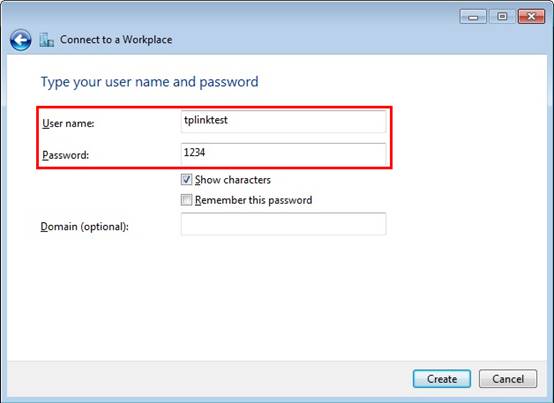Click the Create button
The width and height of the screenshot is (554, 403).
442,379
